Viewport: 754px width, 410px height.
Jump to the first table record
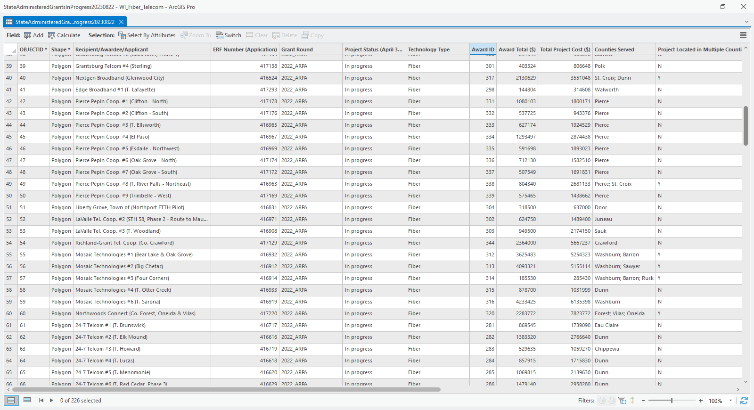(x=40, y=400)
